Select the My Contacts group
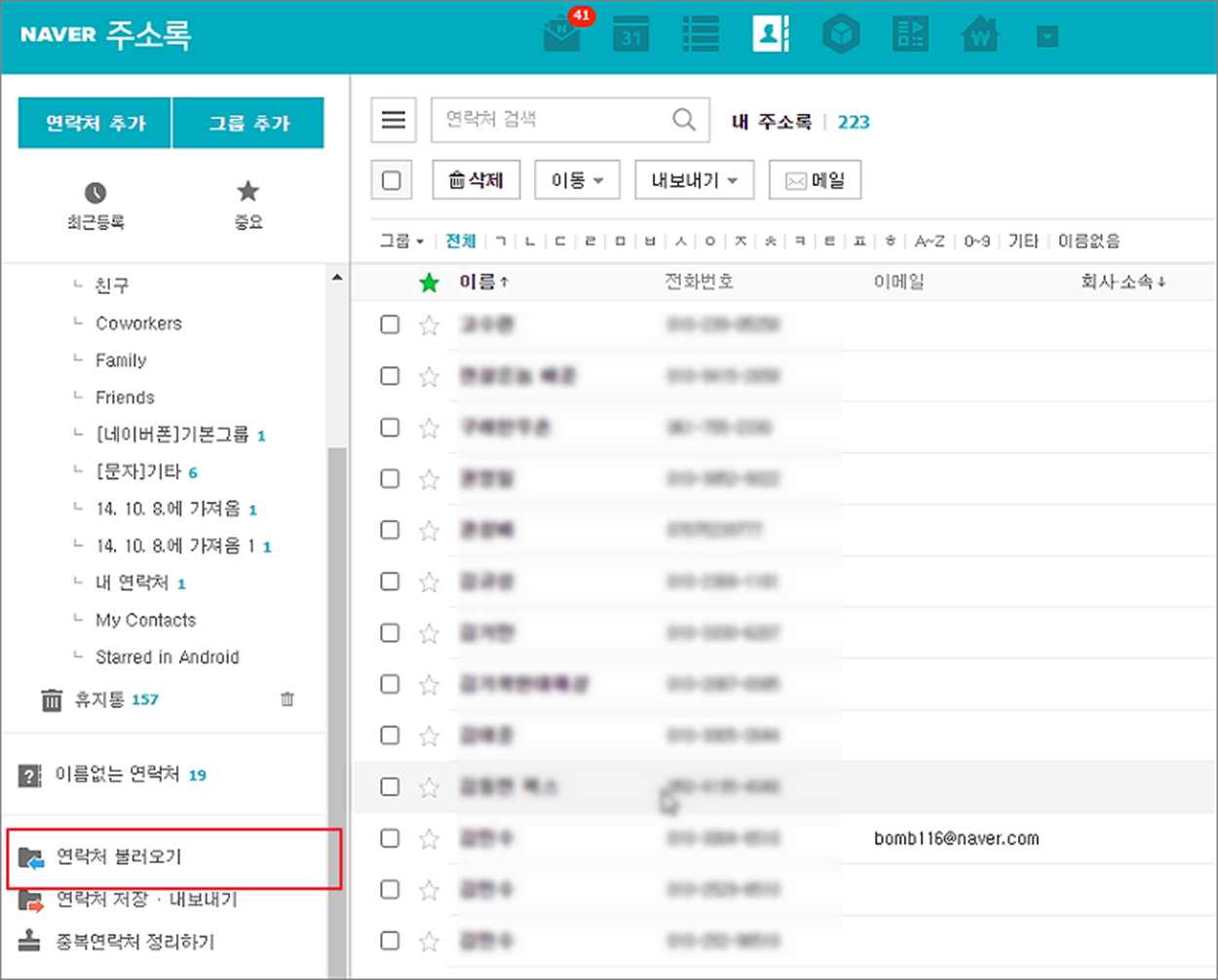This screenshot has height=980, width=1218. [145, 621]
